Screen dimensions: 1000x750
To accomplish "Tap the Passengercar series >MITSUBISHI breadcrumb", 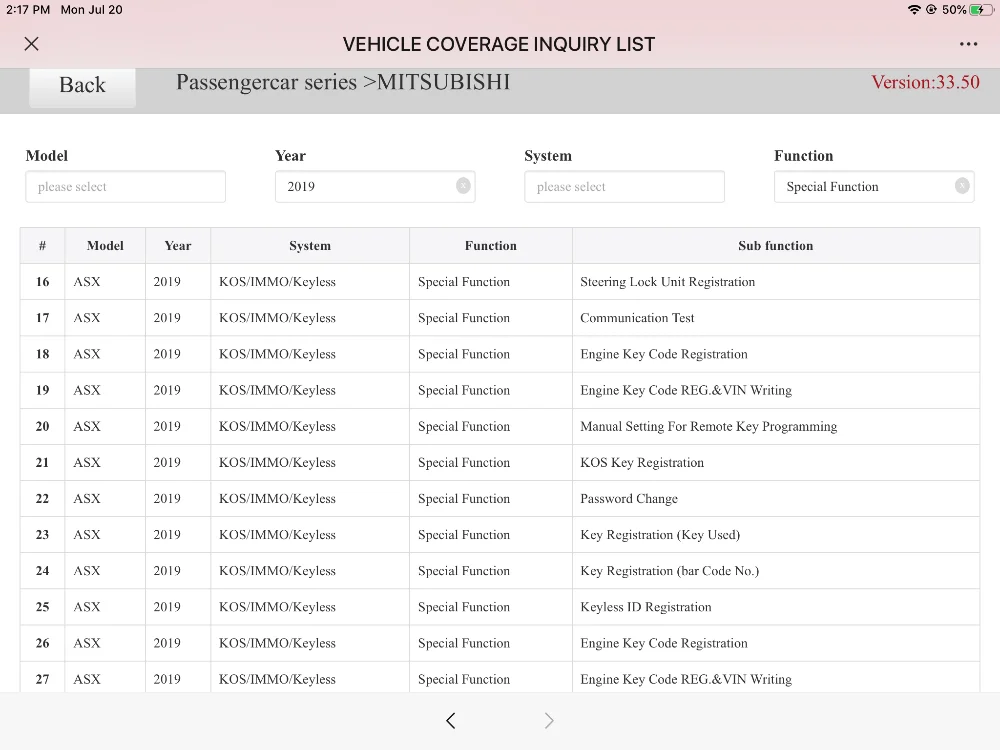I will tap(343, 82).
